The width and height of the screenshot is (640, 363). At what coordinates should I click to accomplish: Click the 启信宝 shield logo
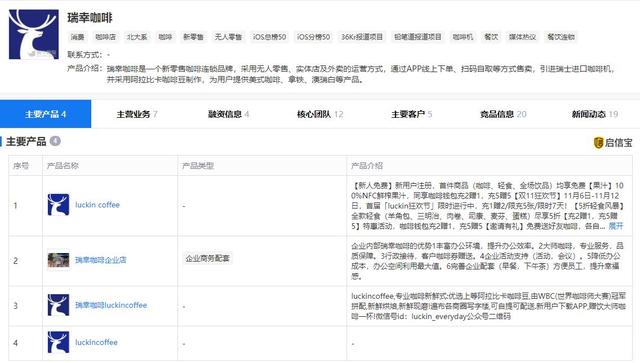[598, 143]
